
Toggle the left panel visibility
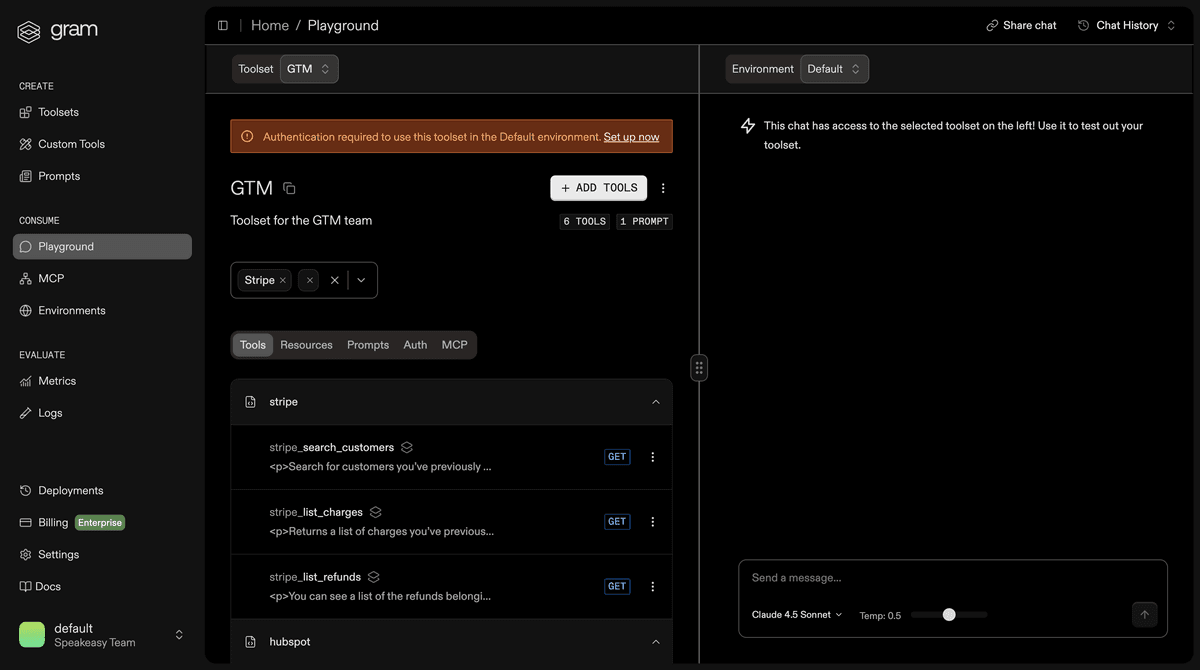[222, 25]
